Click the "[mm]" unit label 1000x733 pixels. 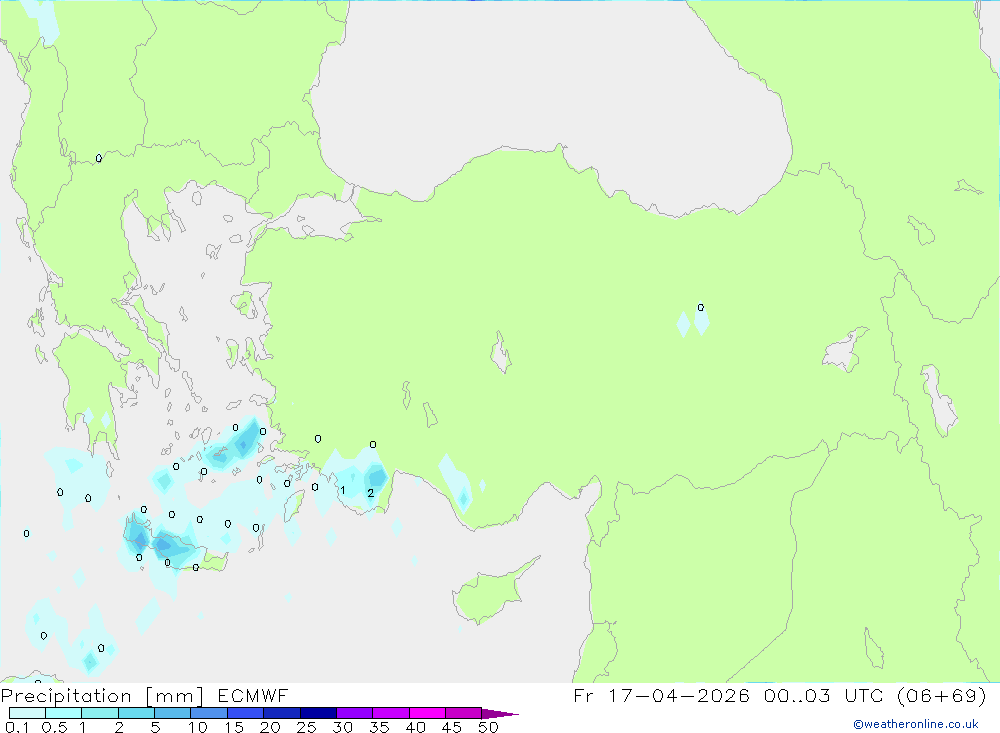(175, 695)
